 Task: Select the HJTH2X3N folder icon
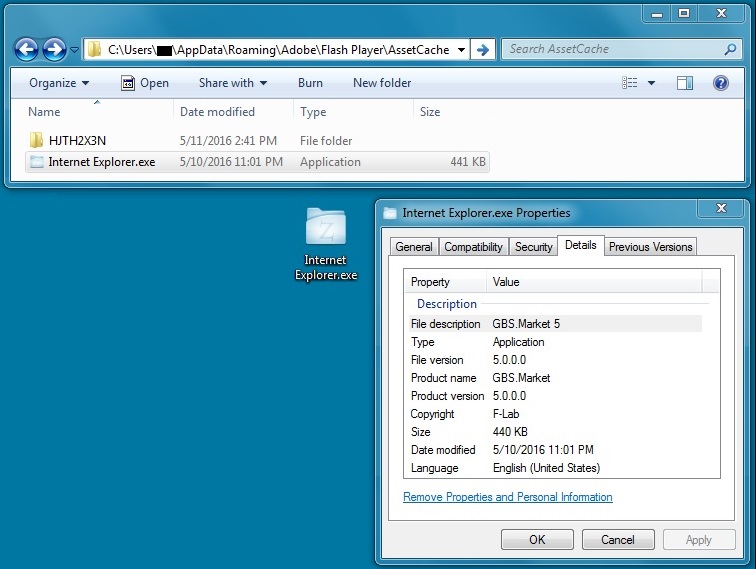[36, 141]
